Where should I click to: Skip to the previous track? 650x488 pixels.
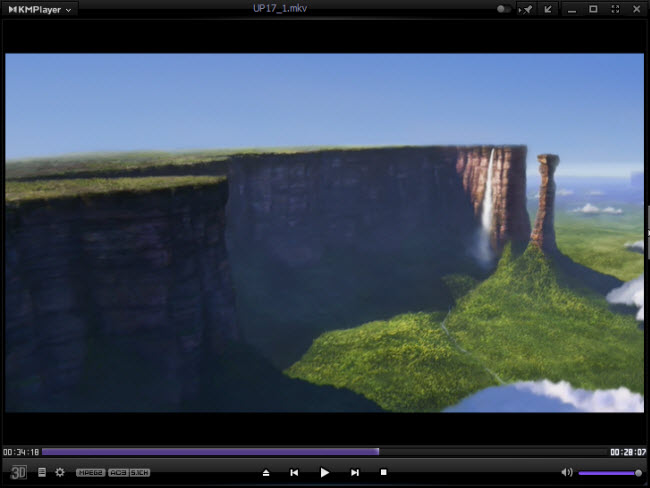click(294, 473)
